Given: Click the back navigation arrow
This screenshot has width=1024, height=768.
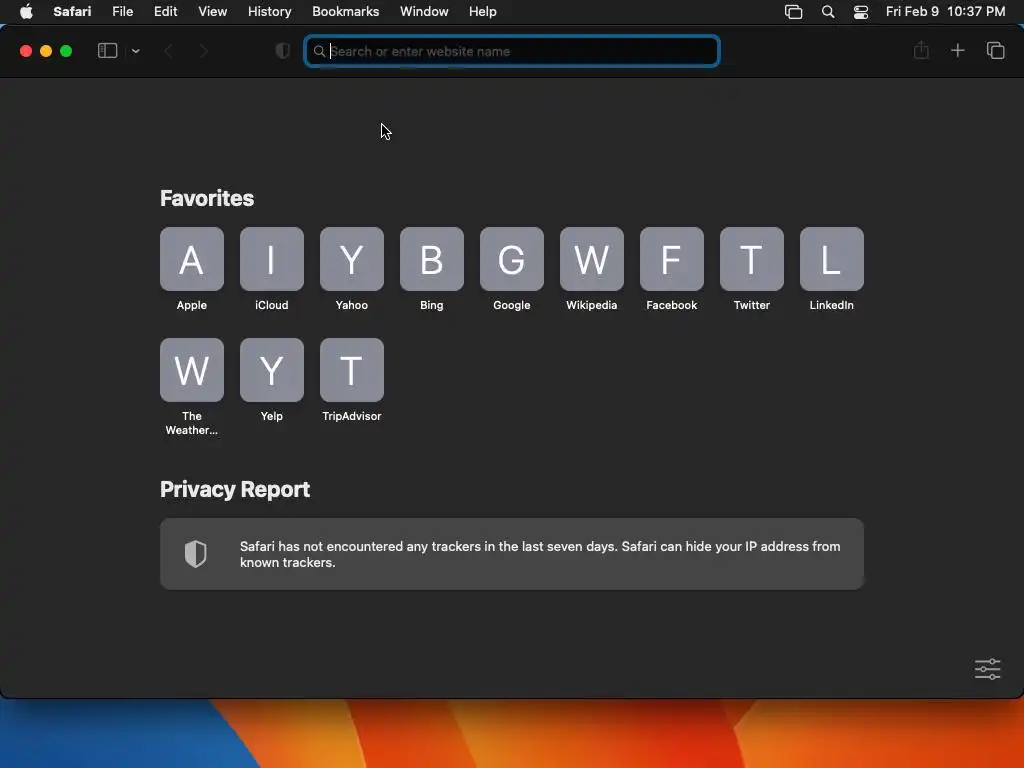Looking at the screenshot, I should (x=168, y=51).
